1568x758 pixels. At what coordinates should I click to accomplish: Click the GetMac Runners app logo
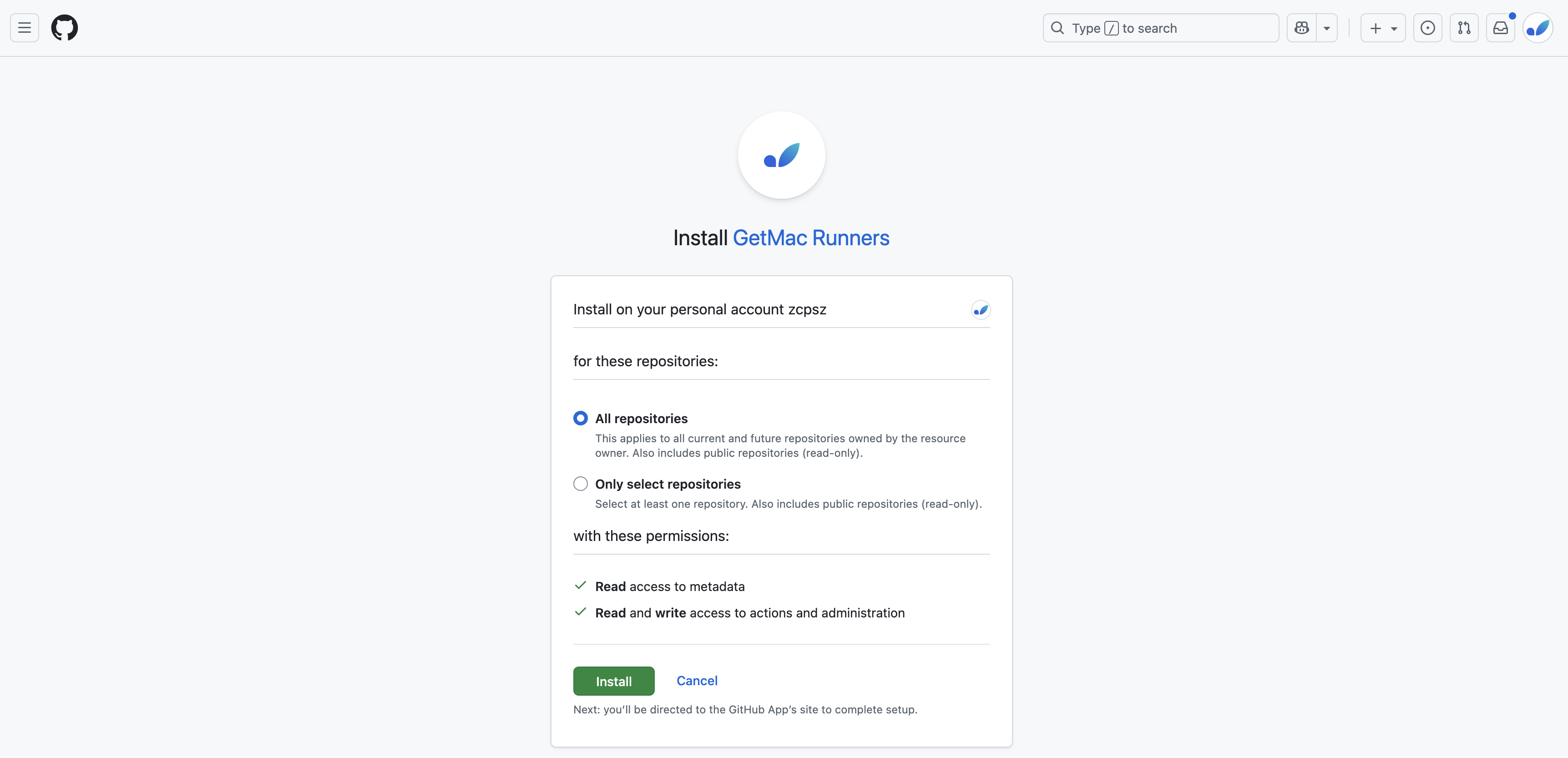pyautogui.click(x=781, y=155)
